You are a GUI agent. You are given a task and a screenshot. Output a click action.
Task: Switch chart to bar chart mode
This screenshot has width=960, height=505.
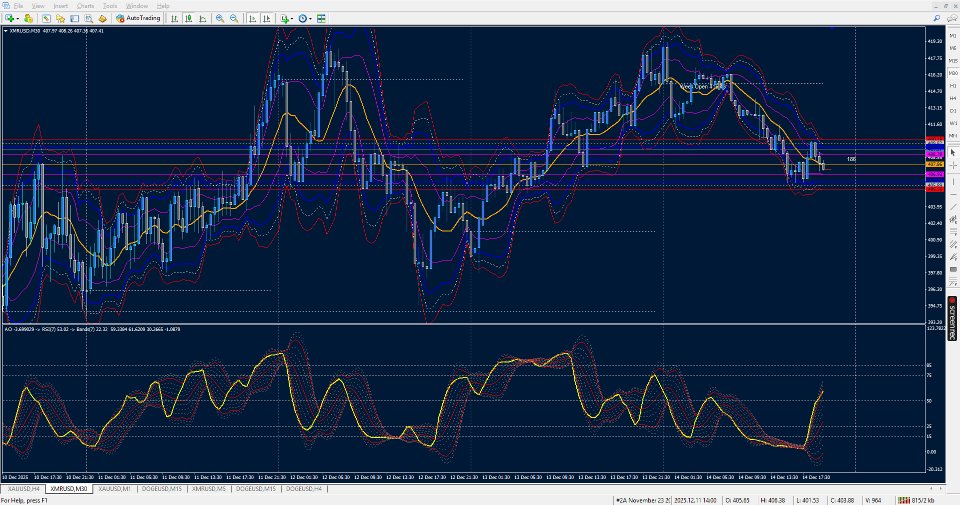pyautogui.click(x=174, y=18)
